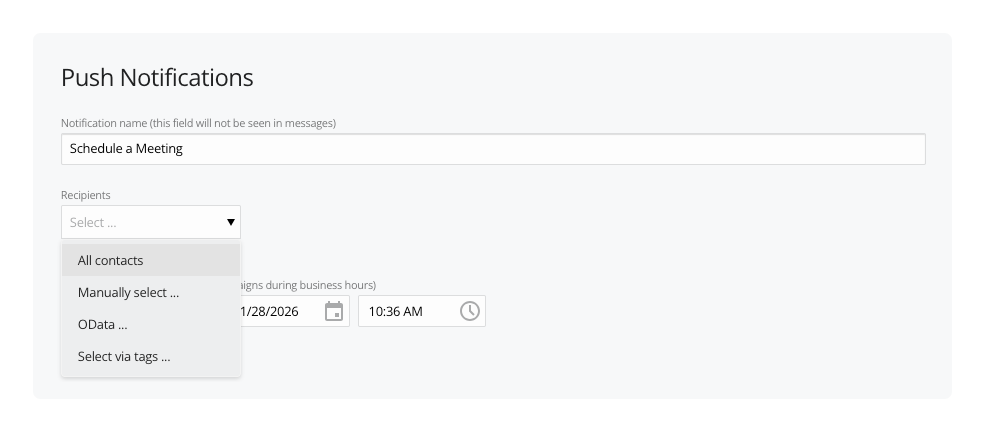Click the 'Recipients' label text
985x432 pixels.
tap(85, 194)
